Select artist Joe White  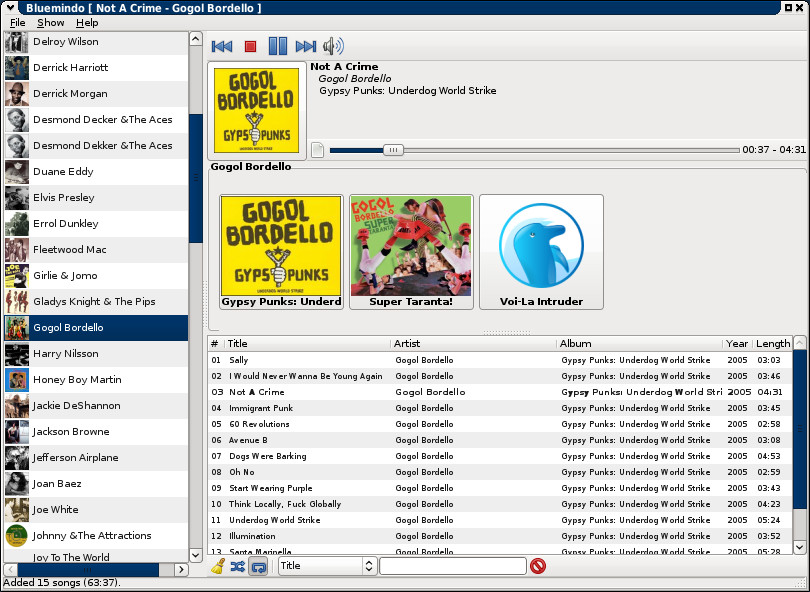pos(96,510)
